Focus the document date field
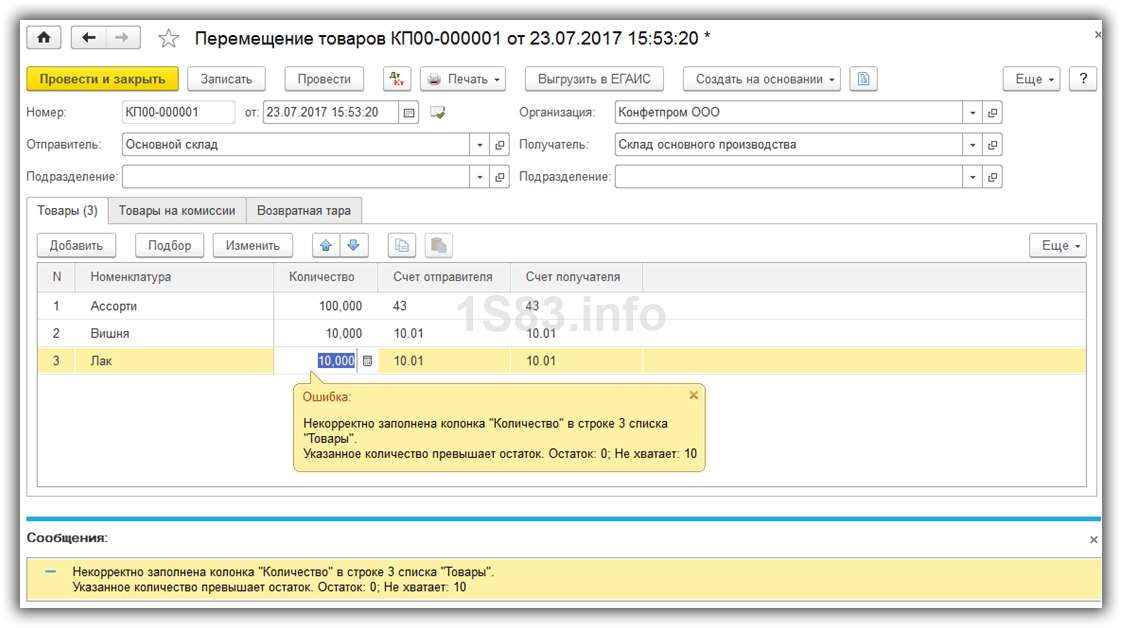This screenshot has height=628, width=1122. pyautogui.click(x=331, y=112)
